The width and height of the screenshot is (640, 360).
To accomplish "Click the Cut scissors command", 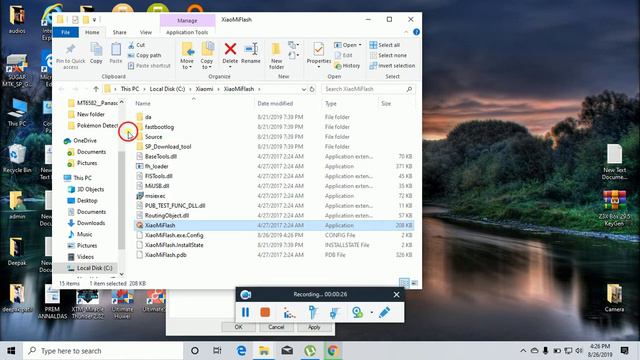I will click(137, 45).
